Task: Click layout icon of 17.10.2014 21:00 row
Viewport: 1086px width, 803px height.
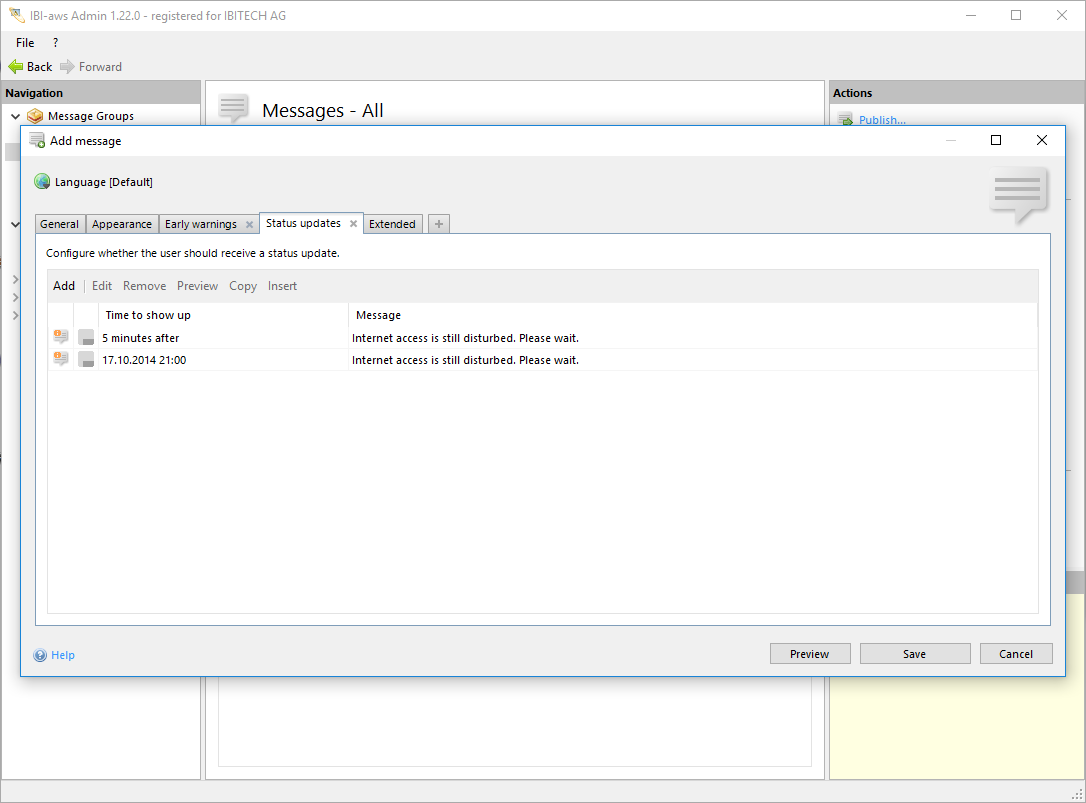Action: click(86, 360)
